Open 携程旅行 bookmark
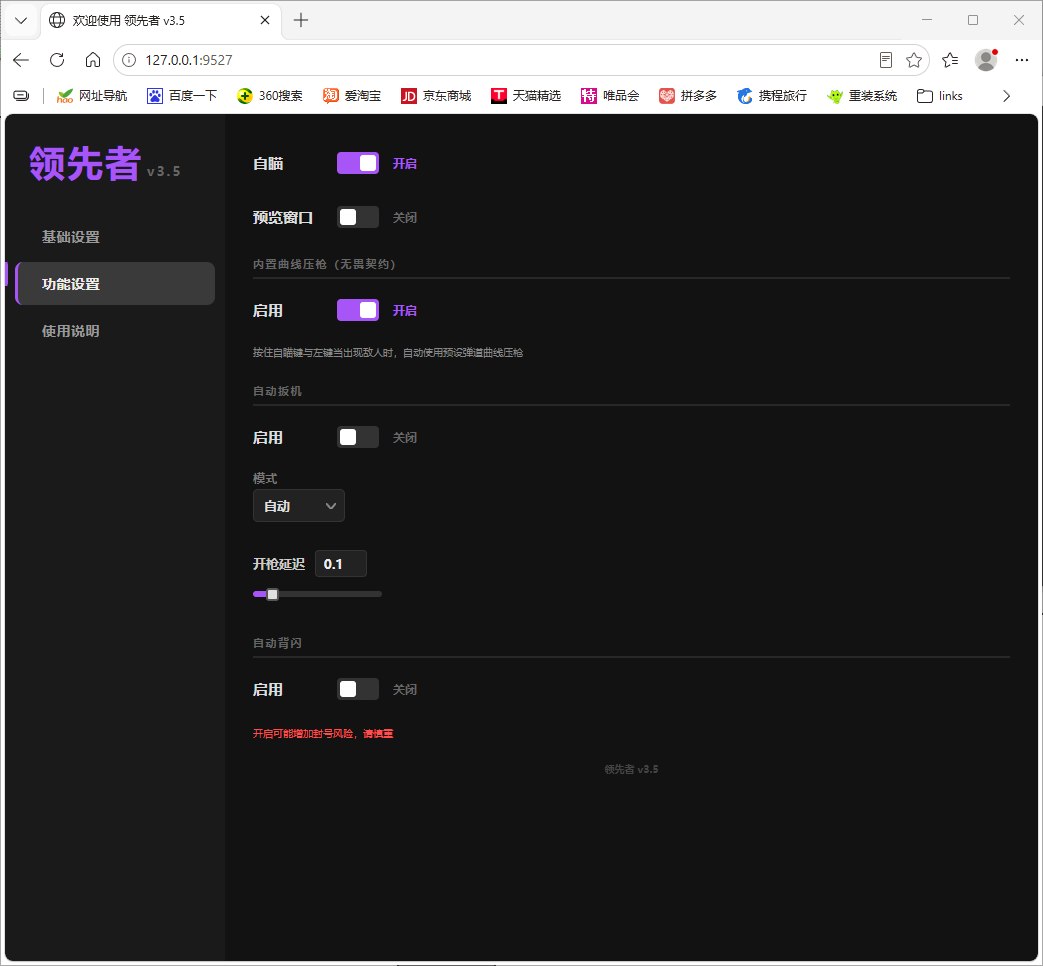1043x966 pixels. click(x=772, y=96)
